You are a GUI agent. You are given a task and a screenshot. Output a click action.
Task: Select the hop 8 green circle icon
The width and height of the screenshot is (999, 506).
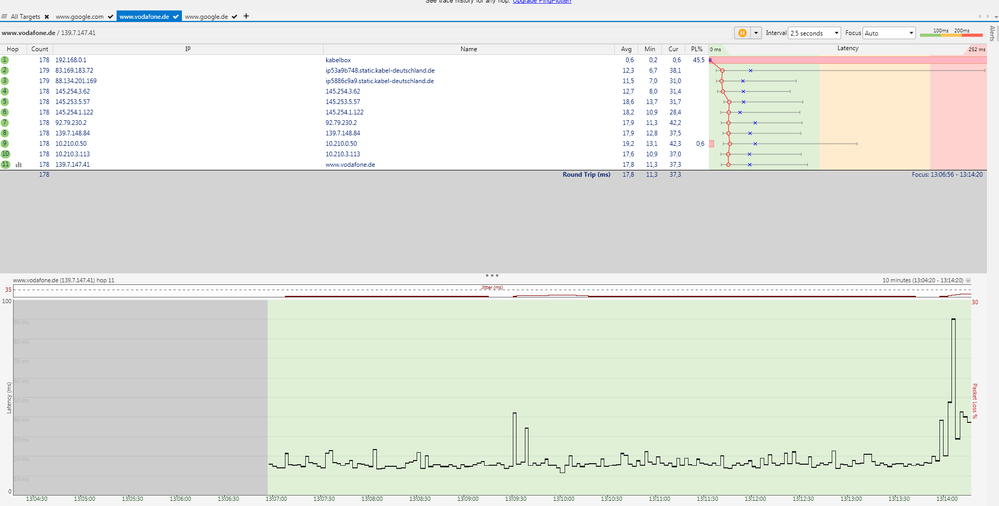[x=5, y=133]
